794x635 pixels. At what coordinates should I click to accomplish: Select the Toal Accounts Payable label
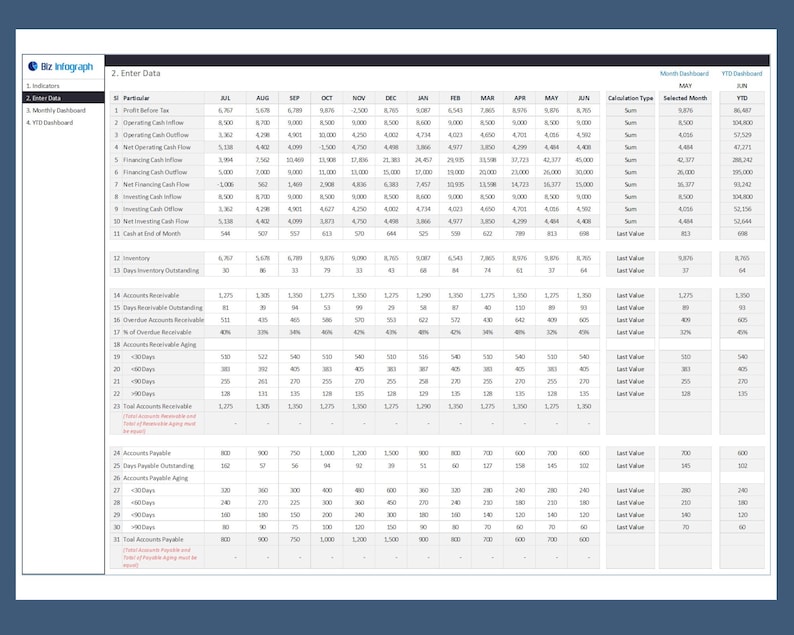(x=153, y=539)
